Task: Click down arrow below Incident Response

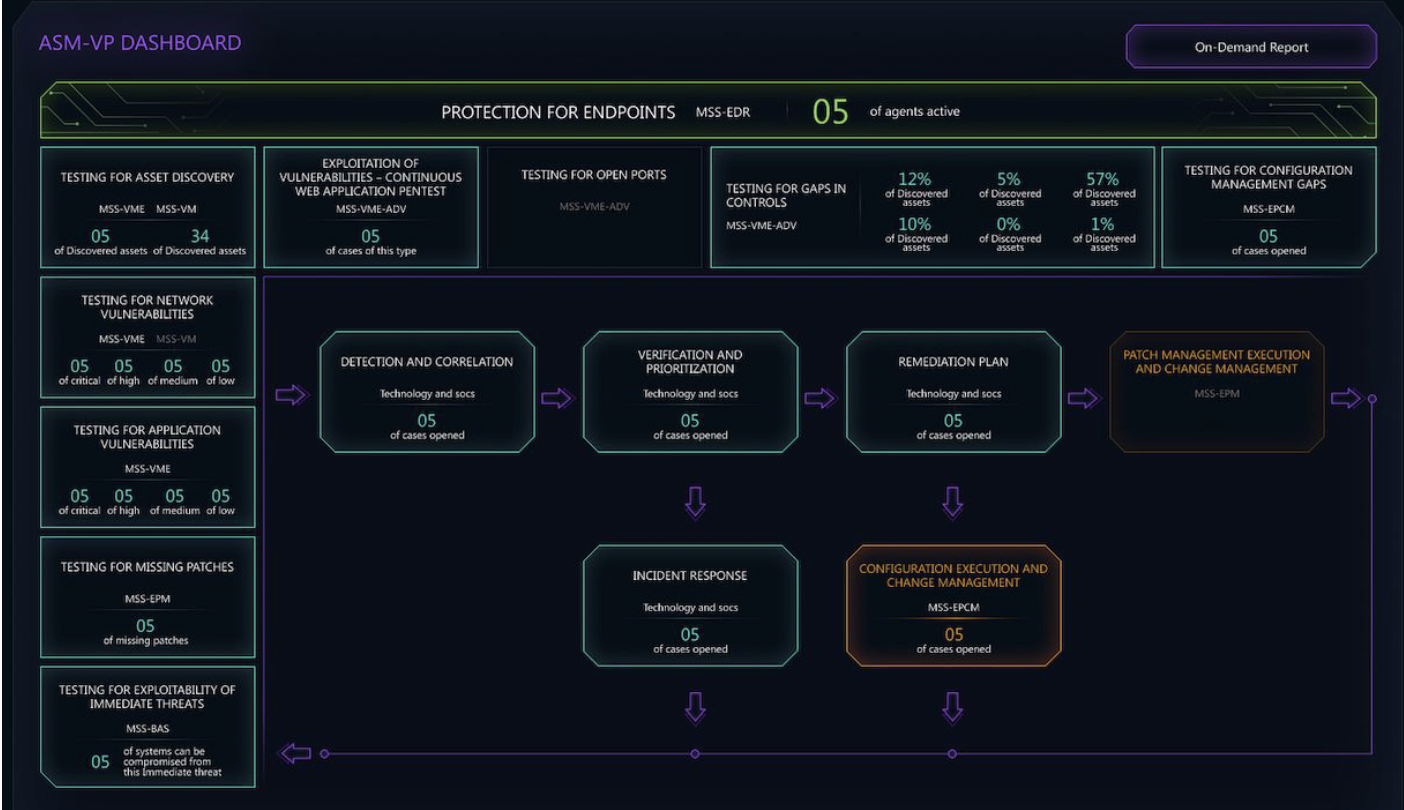Action: pyautogui.click(x=690, y=707)
